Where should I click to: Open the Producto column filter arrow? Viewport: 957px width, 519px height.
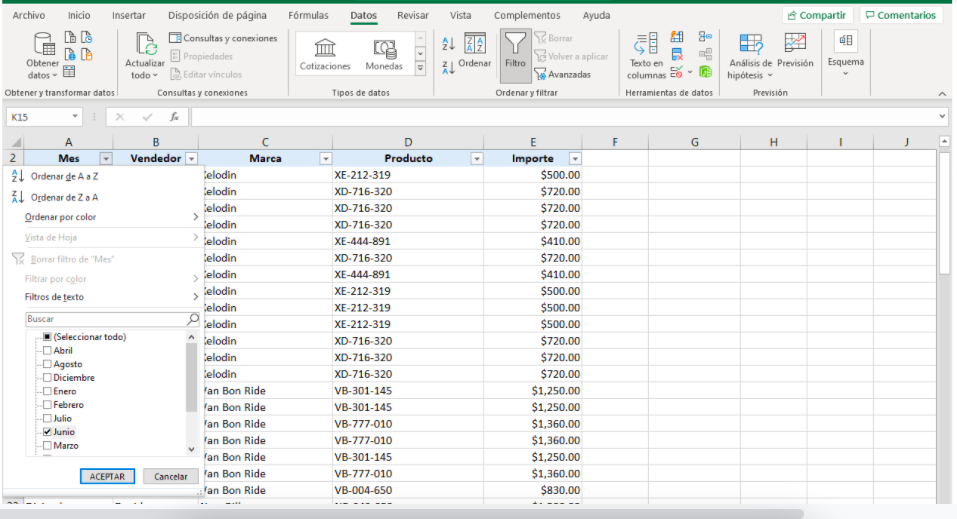pos(477,159)
